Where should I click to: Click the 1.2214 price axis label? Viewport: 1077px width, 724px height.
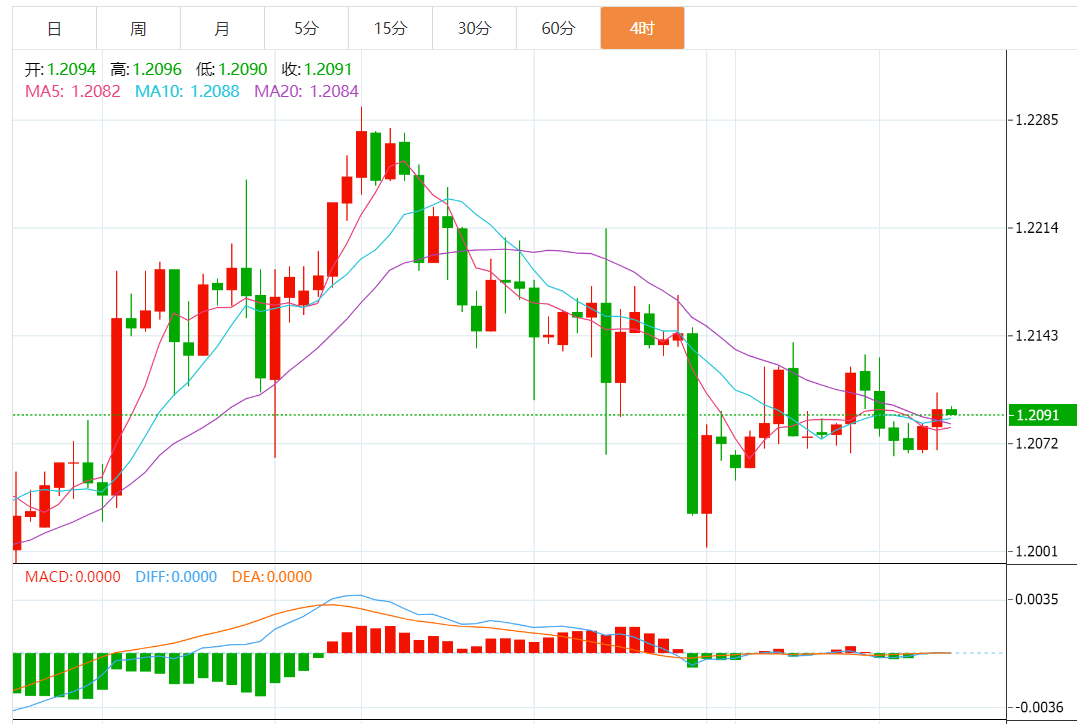click(x=1036, y=228)
